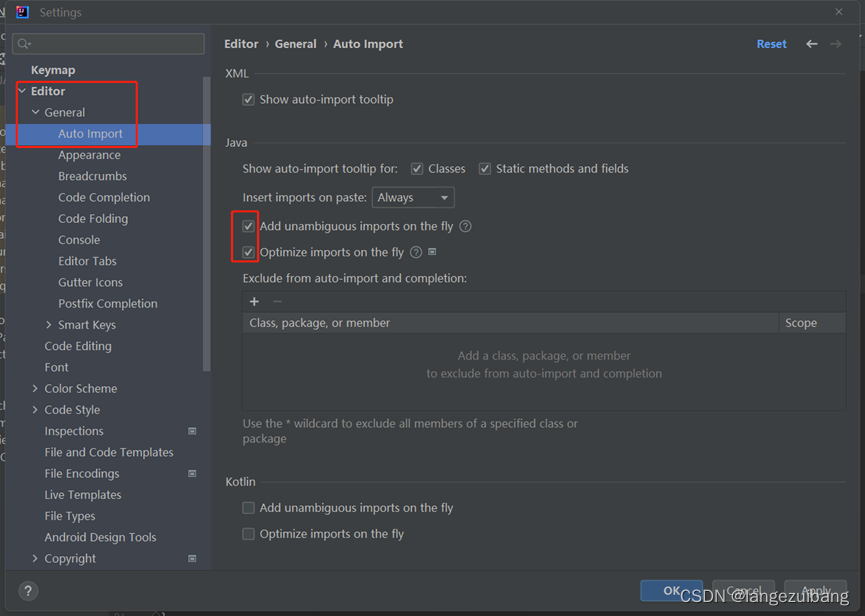Viewport: 865px width, 616px height.
Task: Open Console settings
Action: click(79, 240)
